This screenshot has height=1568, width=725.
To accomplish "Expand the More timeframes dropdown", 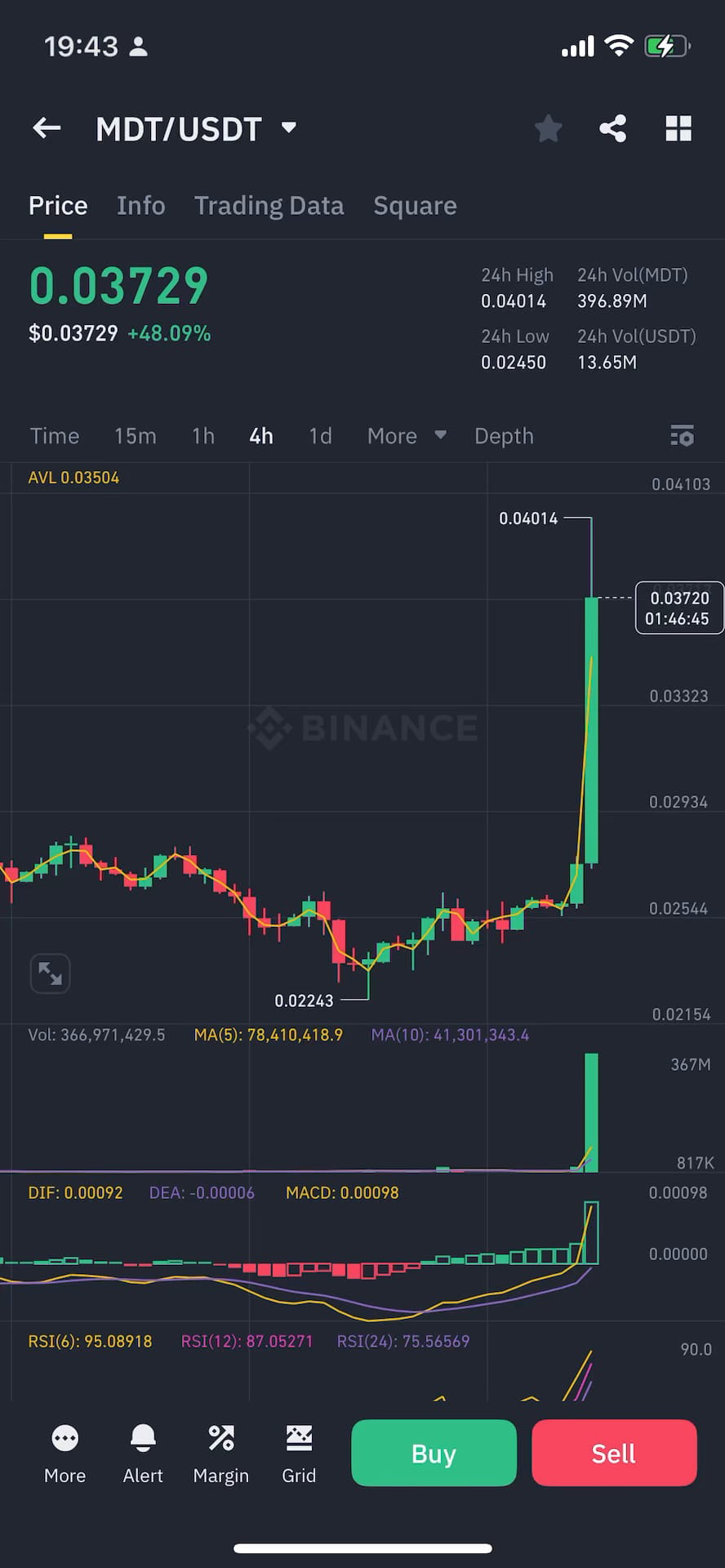I will pyautogui.click(x=406, y=436).
